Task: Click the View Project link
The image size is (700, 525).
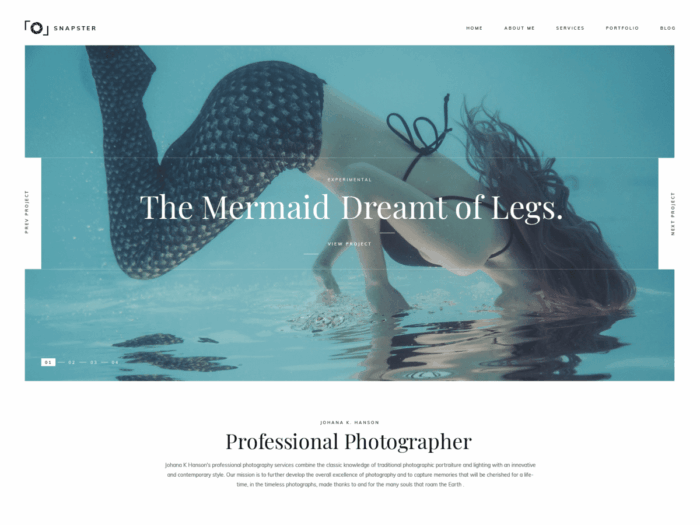Action: [x=350, y=244]
